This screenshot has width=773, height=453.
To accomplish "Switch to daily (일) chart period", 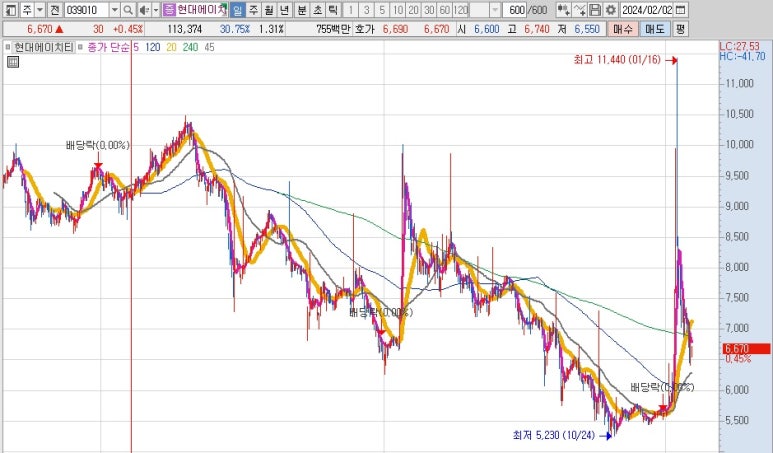I will click(x=237, y=10).
